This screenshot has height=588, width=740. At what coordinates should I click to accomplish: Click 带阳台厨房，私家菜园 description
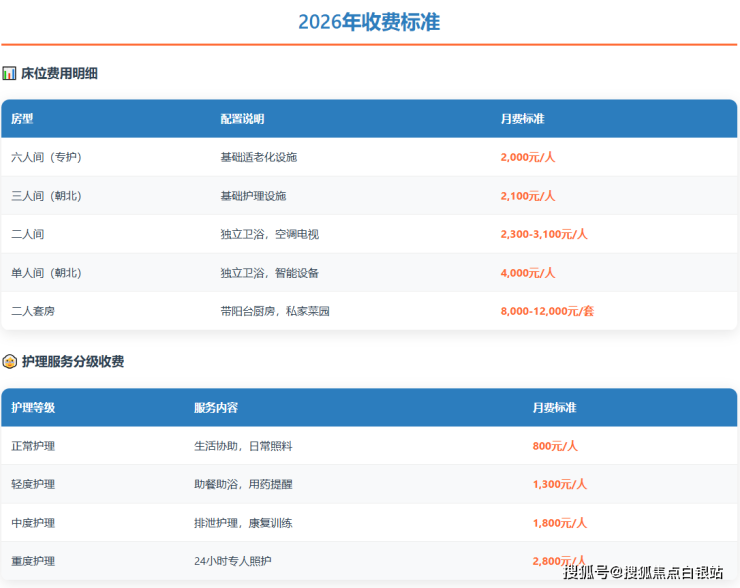tap(275, 311)
